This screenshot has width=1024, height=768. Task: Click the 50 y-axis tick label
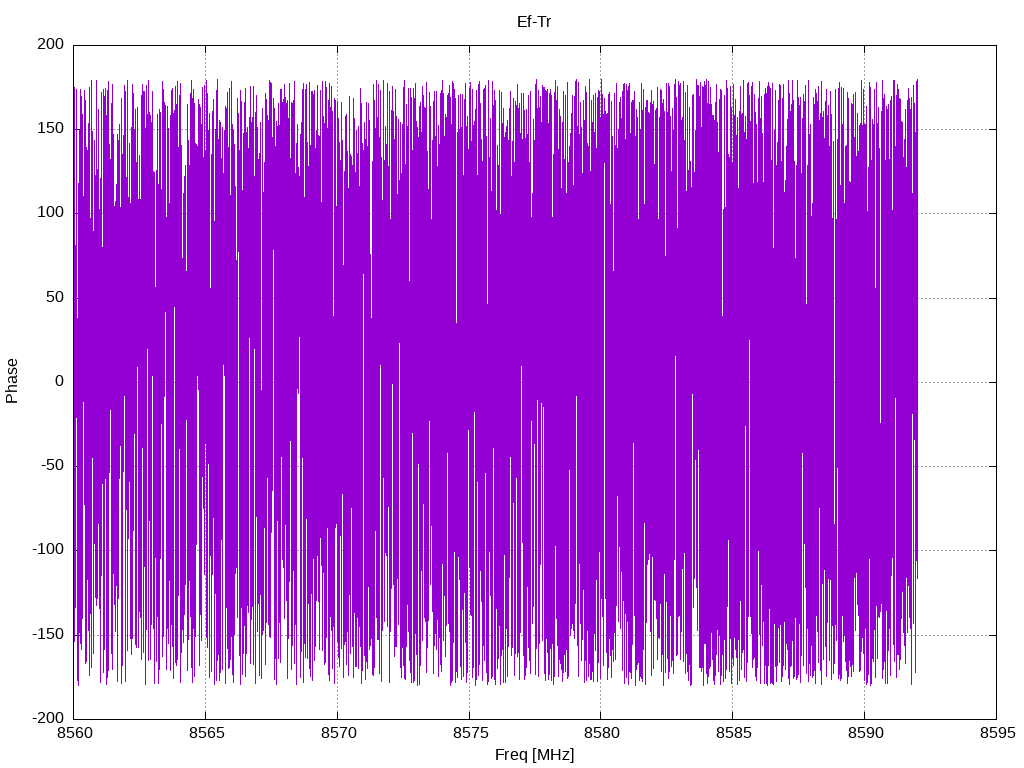click(x=56, y=297)
